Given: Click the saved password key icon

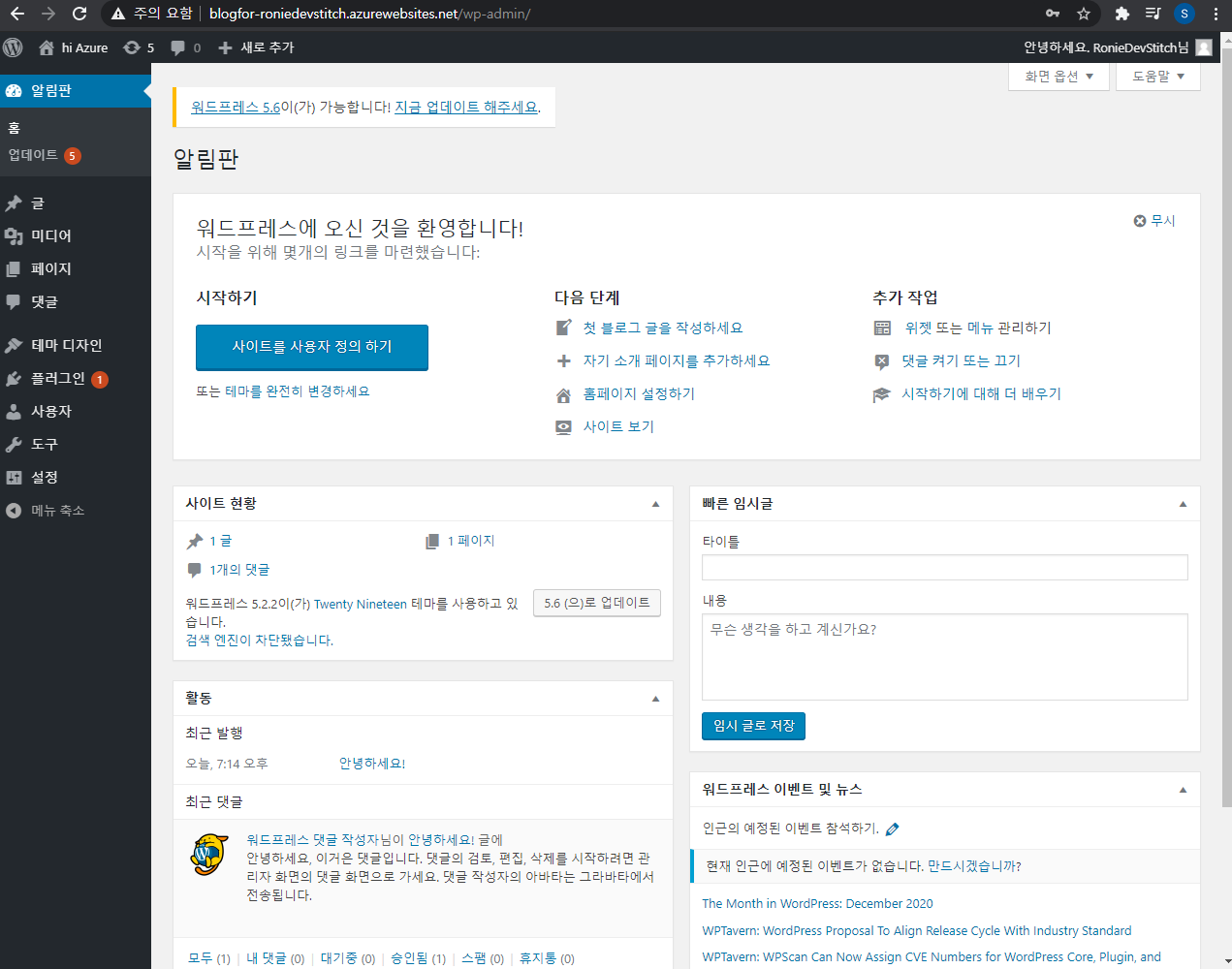Looking at the screenshot, I should [x=1053, y=14].
